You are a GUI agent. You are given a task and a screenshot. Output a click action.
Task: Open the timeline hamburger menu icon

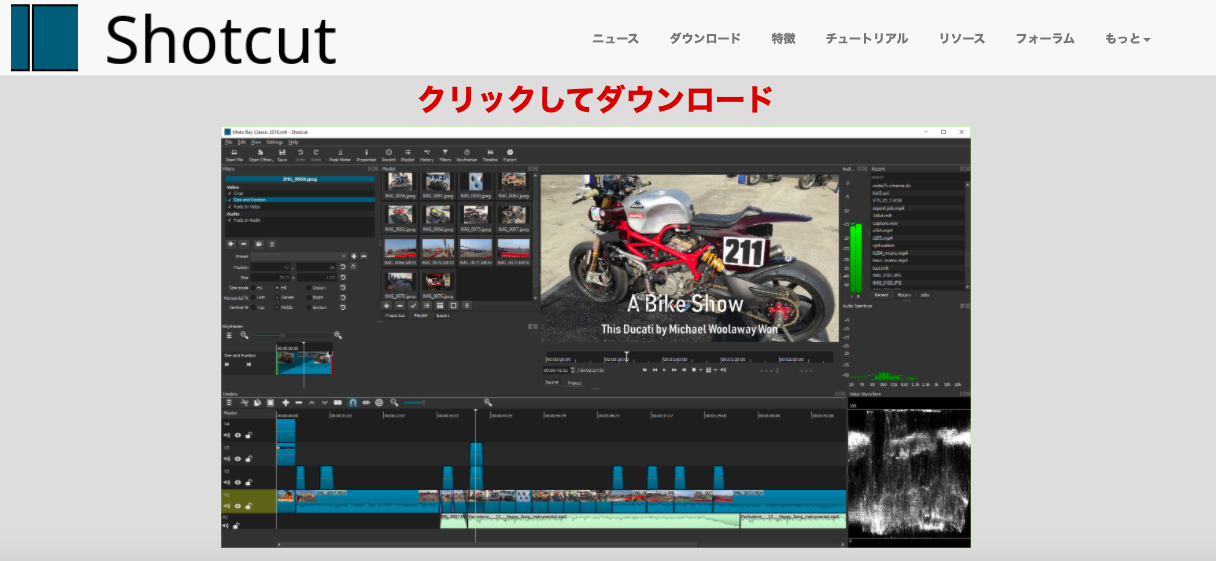[229, 403]
